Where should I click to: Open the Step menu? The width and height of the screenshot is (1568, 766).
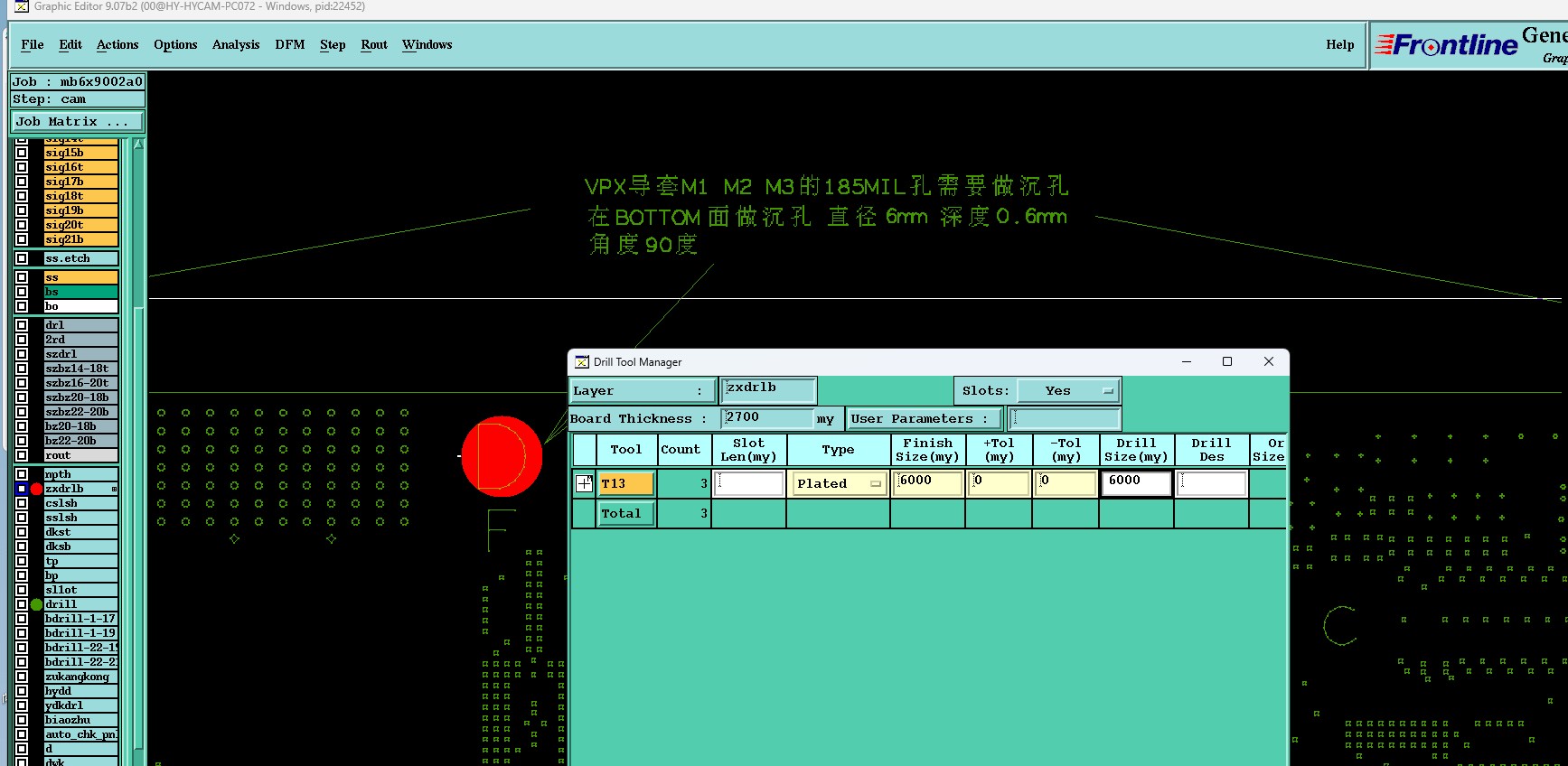[333, 44]
